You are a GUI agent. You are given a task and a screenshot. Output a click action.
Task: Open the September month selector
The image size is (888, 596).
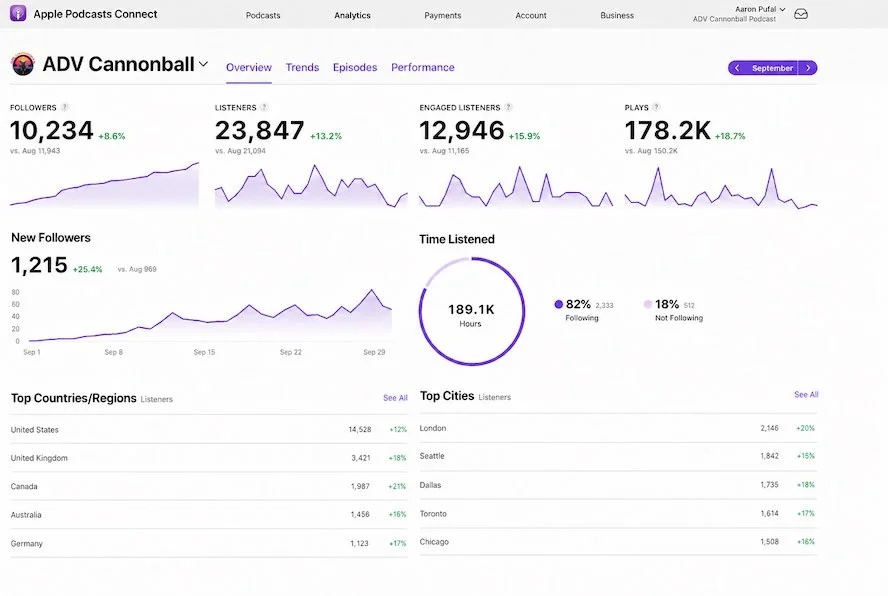pyautogui.click(x=772, y=68)
